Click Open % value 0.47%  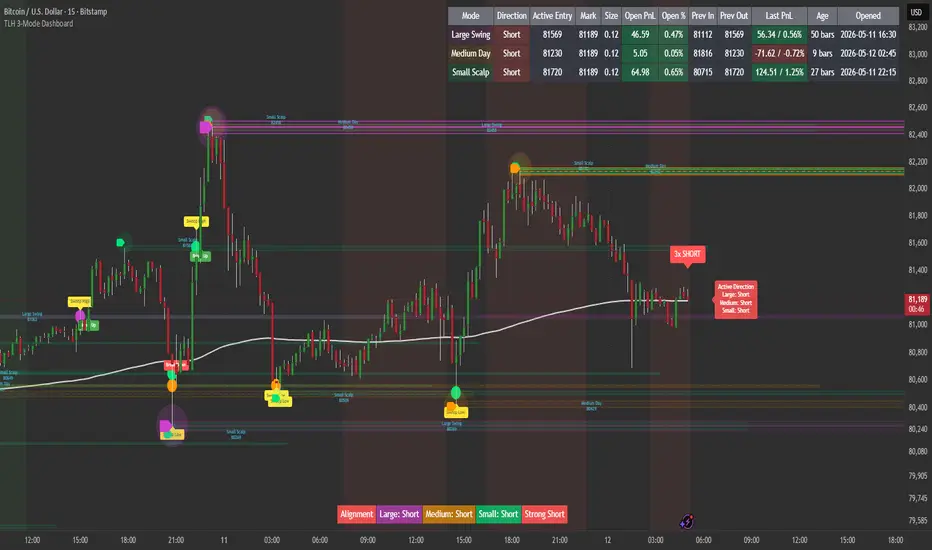673,34
